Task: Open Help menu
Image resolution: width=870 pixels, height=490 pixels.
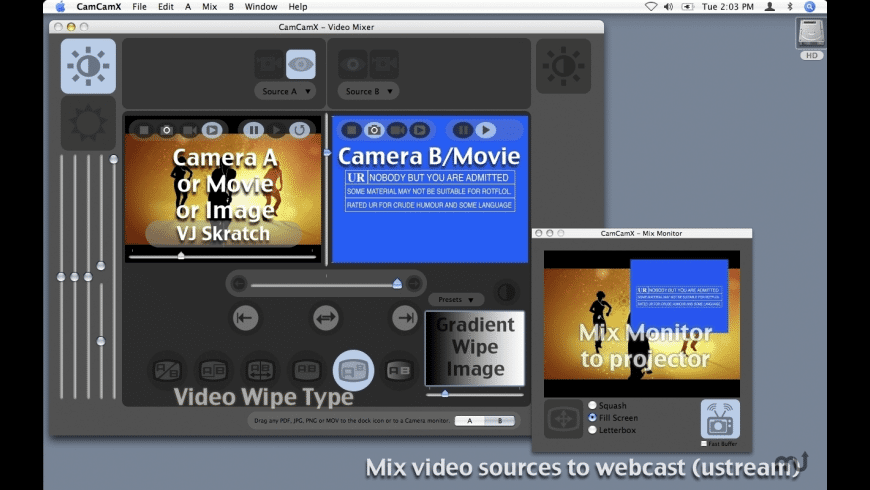Action: (x=297, y=7)
